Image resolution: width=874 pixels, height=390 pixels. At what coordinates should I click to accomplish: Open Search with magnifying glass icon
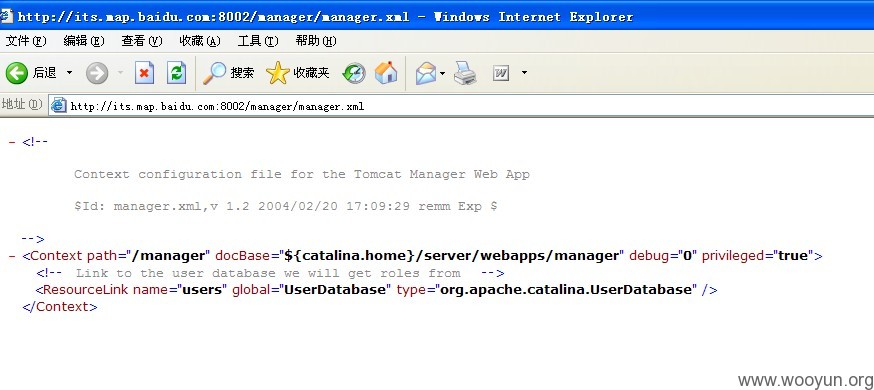coord(214,73)
